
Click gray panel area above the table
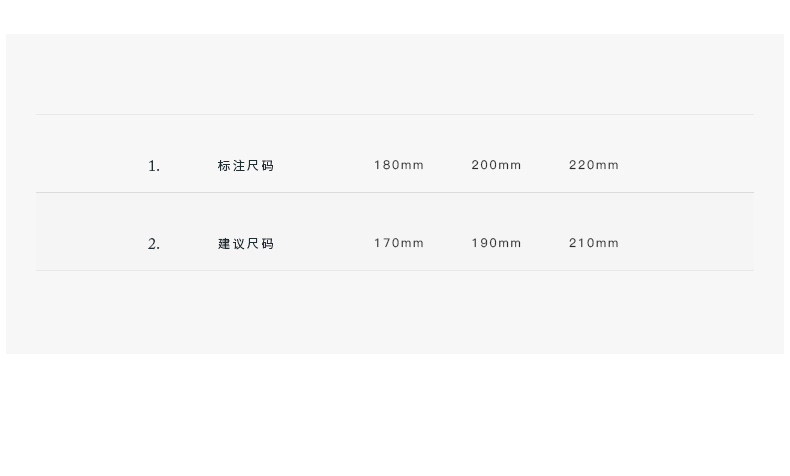click(x=395, y=75)
